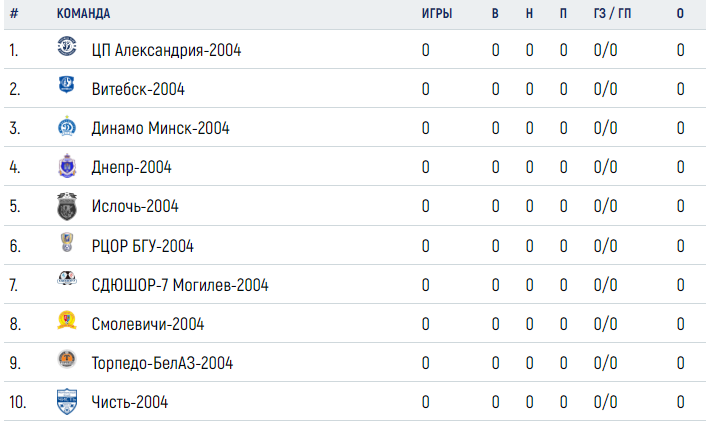
Task: Click the ЦП Александрия-2004 team logo
Action: (67, 46)
